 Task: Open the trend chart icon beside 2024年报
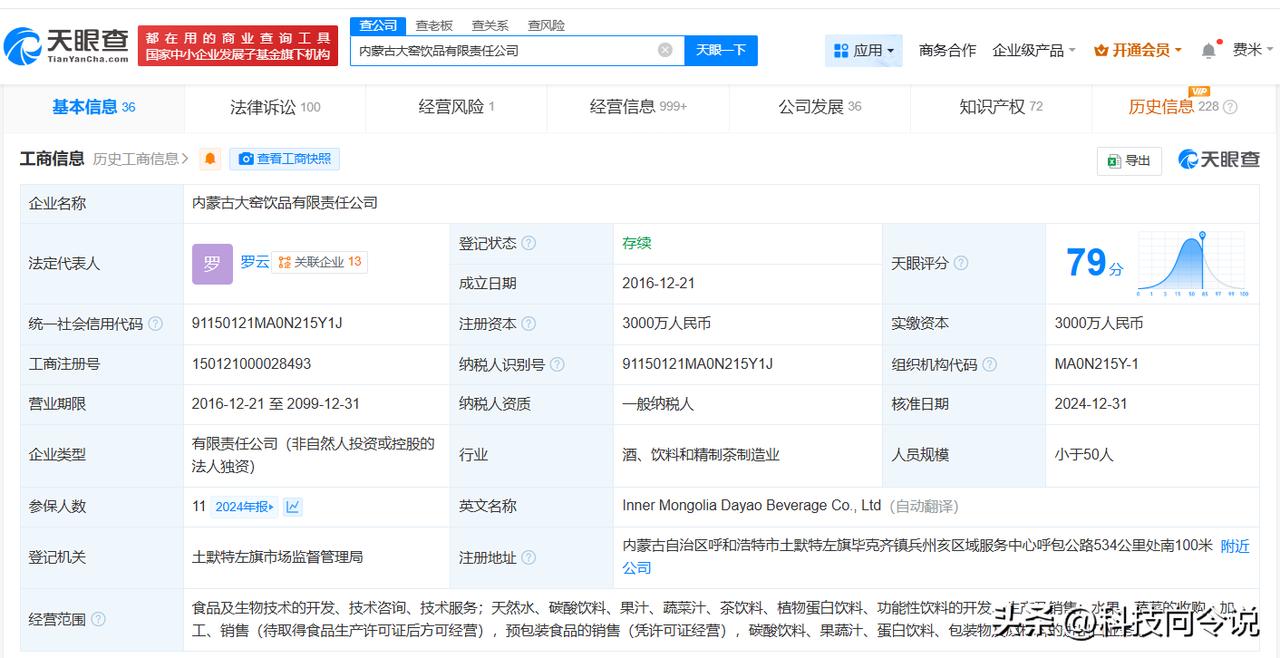click(x=293, y=507)
